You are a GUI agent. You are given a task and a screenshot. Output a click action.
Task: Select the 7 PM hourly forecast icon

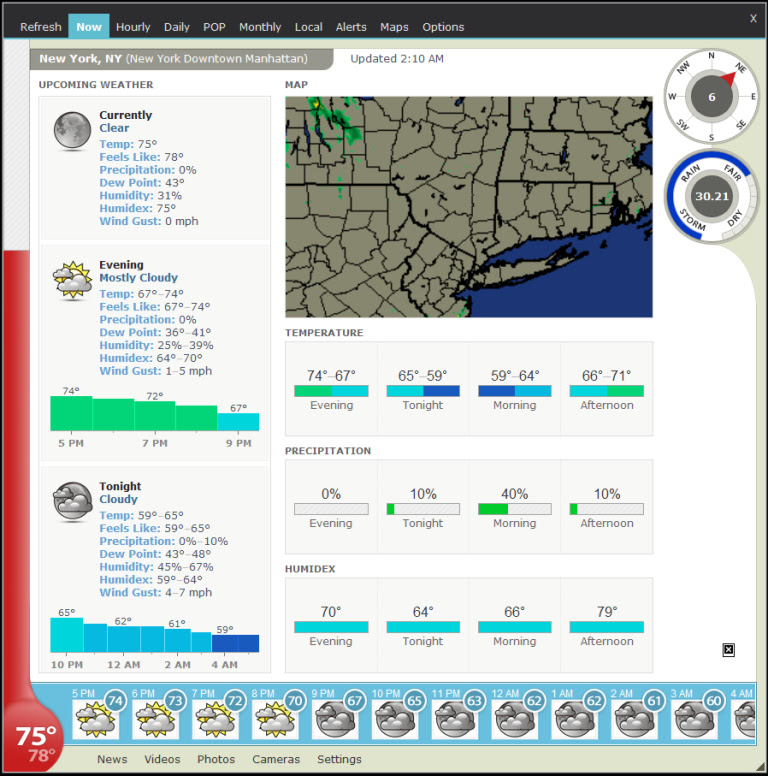[216, 720]
